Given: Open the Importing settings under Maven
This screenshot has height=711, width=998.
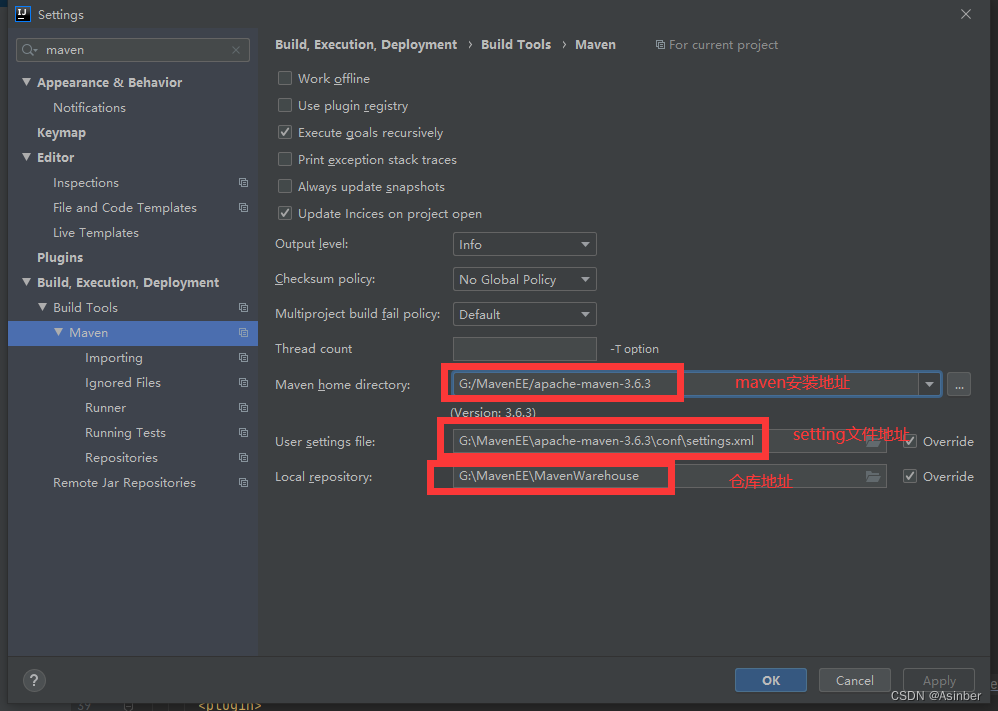Looking at the screenshot, I should click(x=114, y=358).
